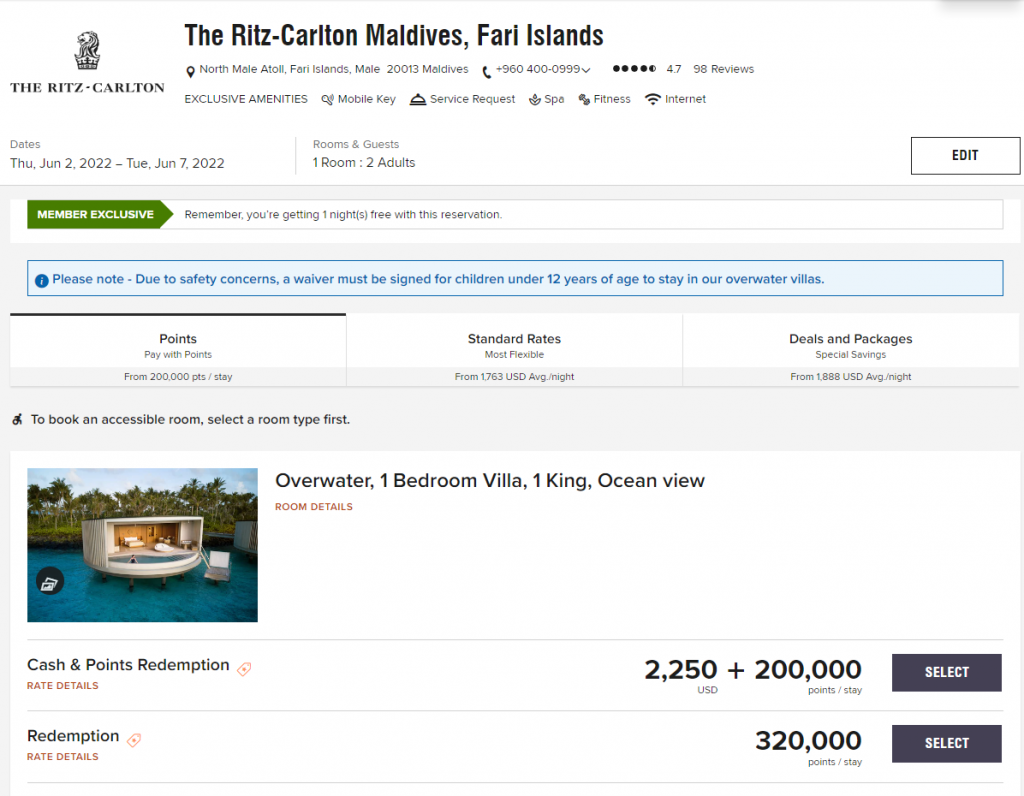The height and width of the screenshot is (796, 1024).
Task: Click the tag icon beside Cash & Points Redemption
Action: coord(244,666)
